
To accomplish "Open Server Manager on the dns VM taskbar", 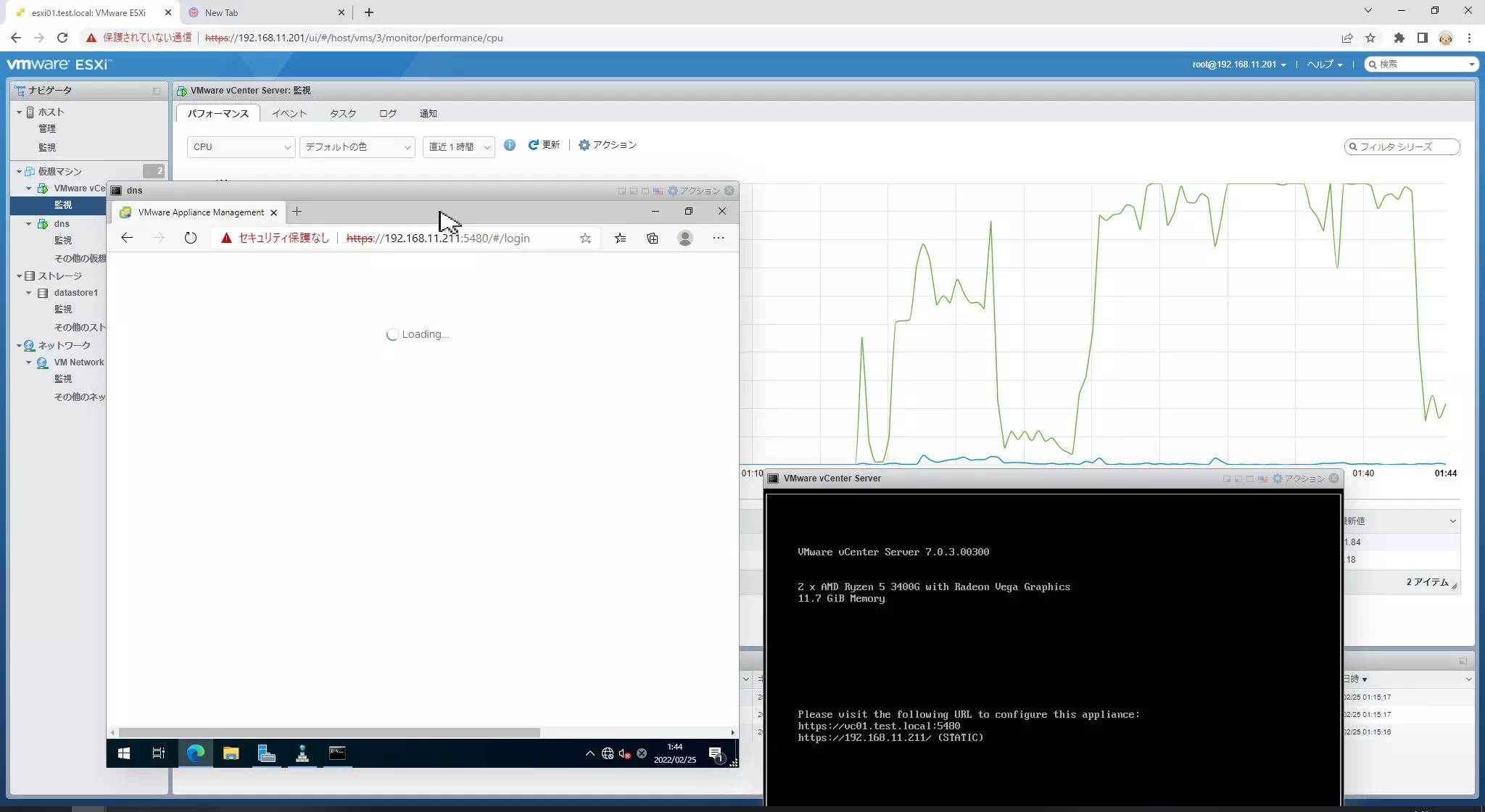I will tap(267, 753).
